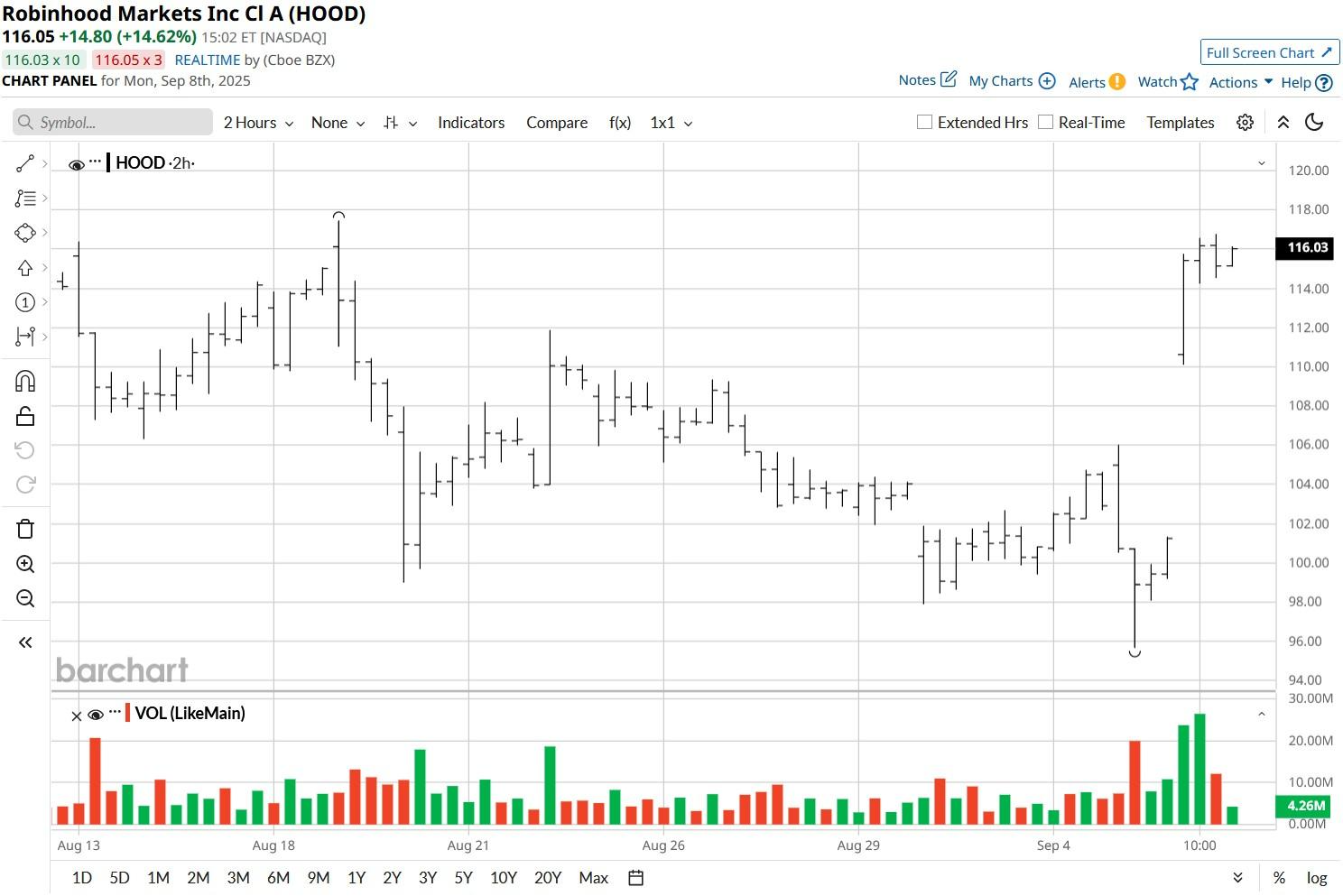Viewport: 1343px width, 896px height.
Task: Click the Symbol search field
Action: [113, 123]
